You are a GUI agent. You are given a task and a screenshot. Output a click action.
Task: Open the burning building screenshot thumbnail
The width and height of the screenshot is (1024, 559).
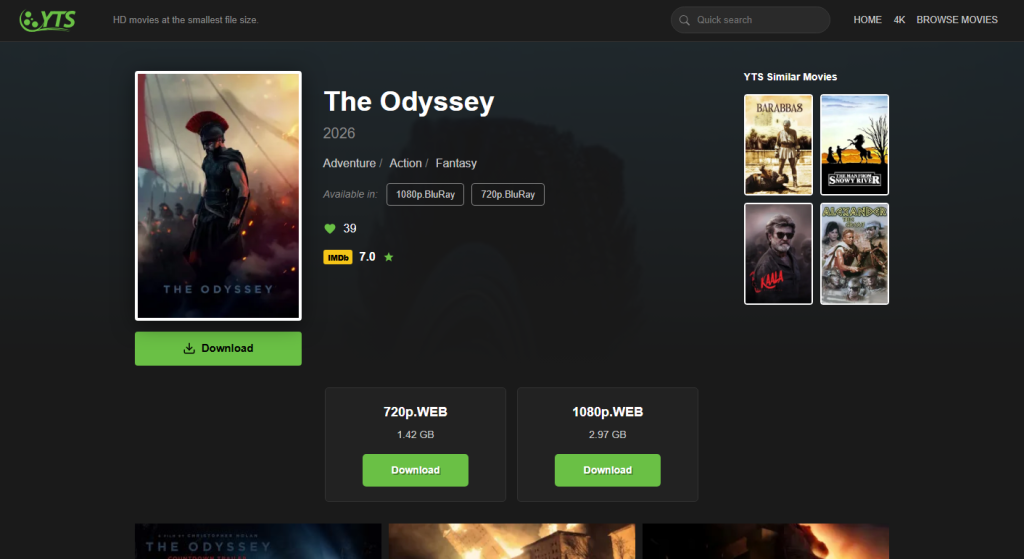click(512, 541)
